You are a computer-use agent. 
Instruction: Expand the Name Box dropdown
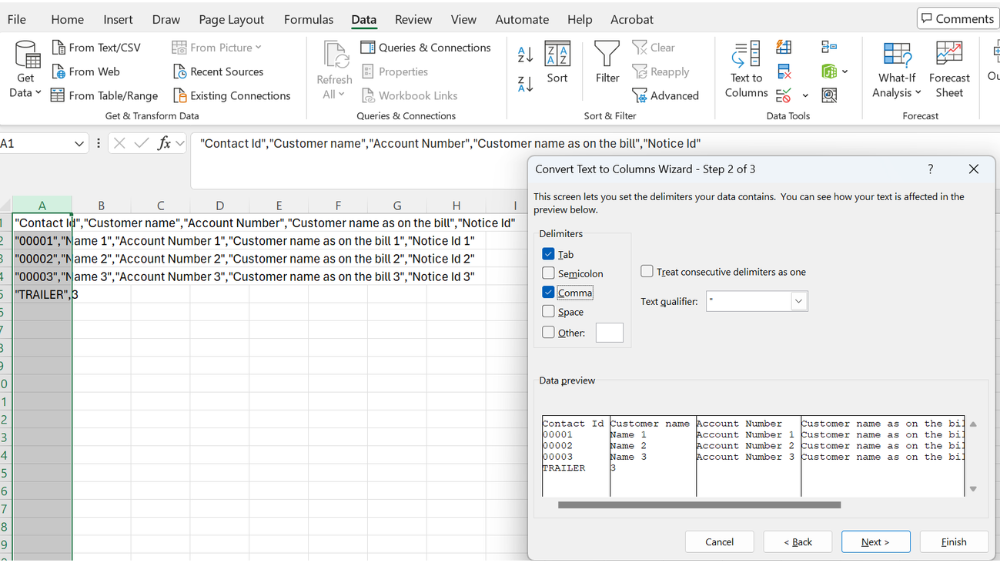tap(79, 144)
